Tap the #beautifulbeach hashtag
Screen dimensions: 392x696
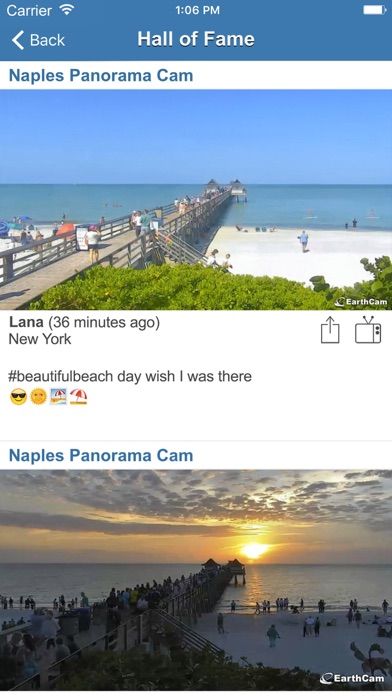pyautogui.click(x=61, y=376)
